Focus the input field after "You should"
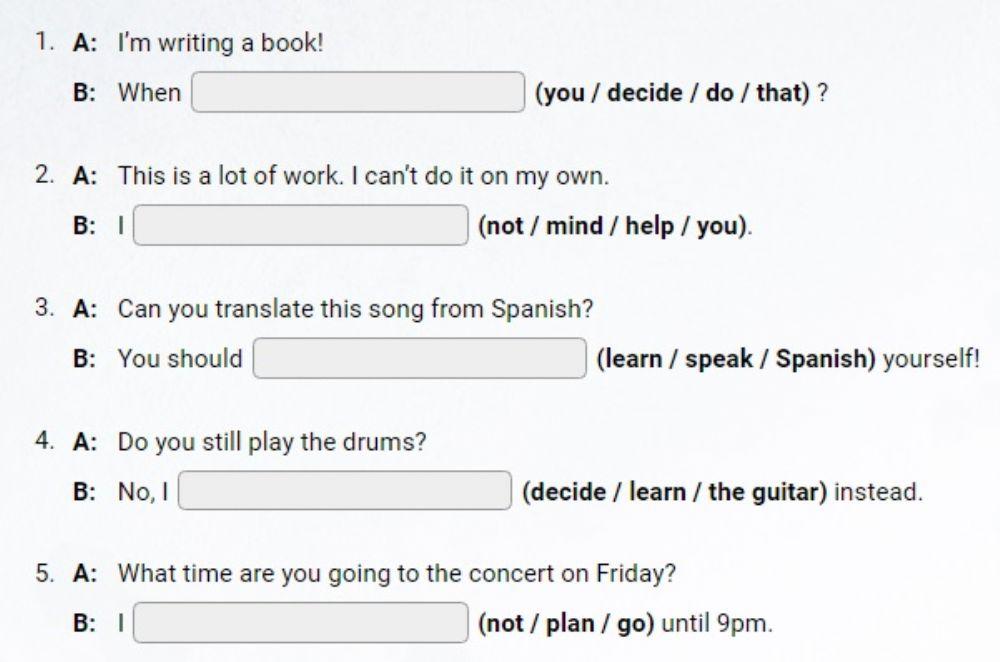 click(419, 359)
